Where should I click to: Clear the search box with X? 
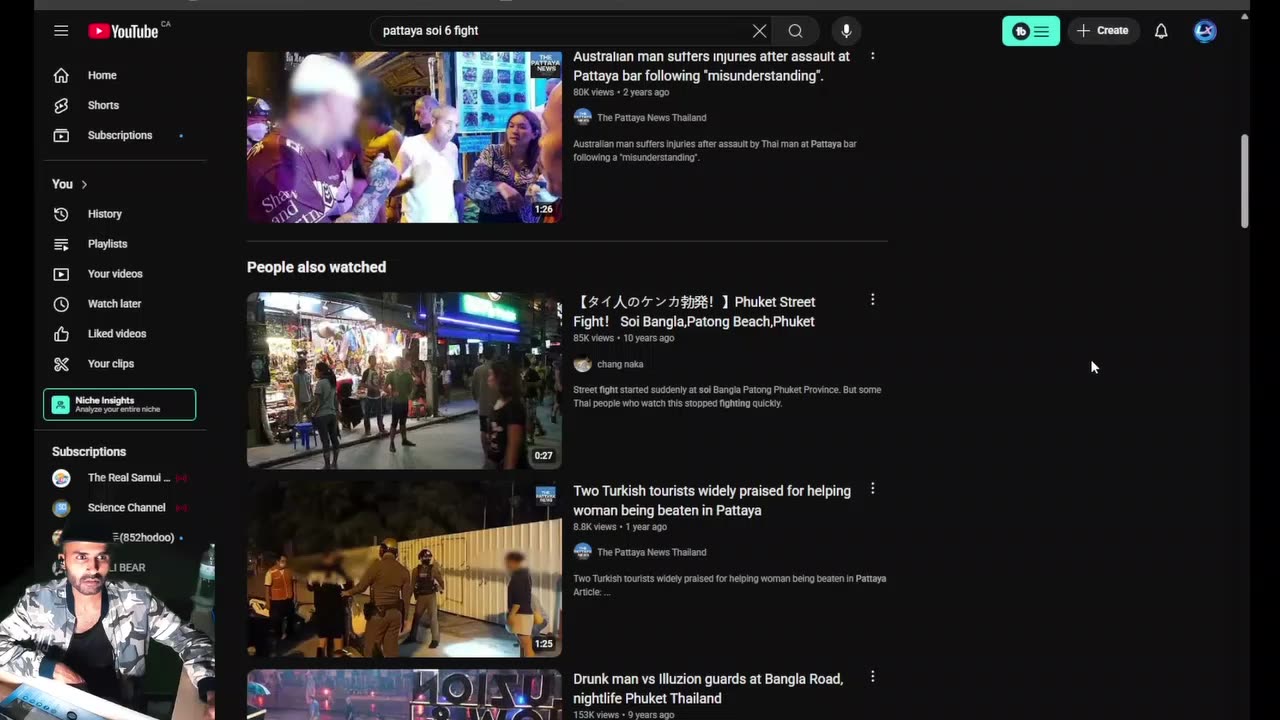760,31
